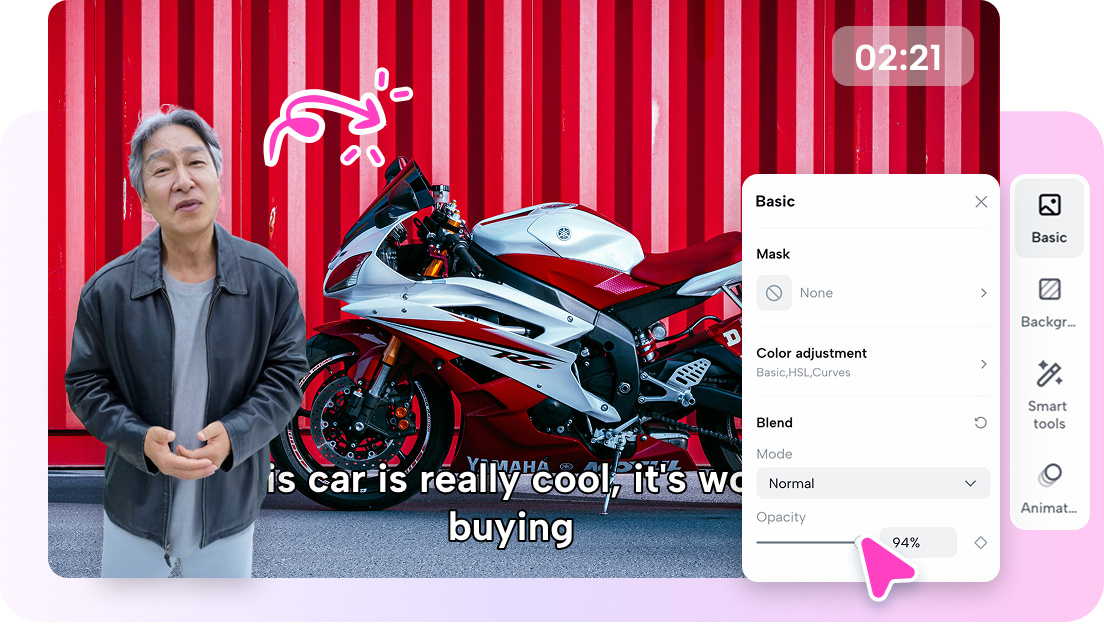Click the 'Basic,HSL,Curves' subtitle text

pos(803,373)
